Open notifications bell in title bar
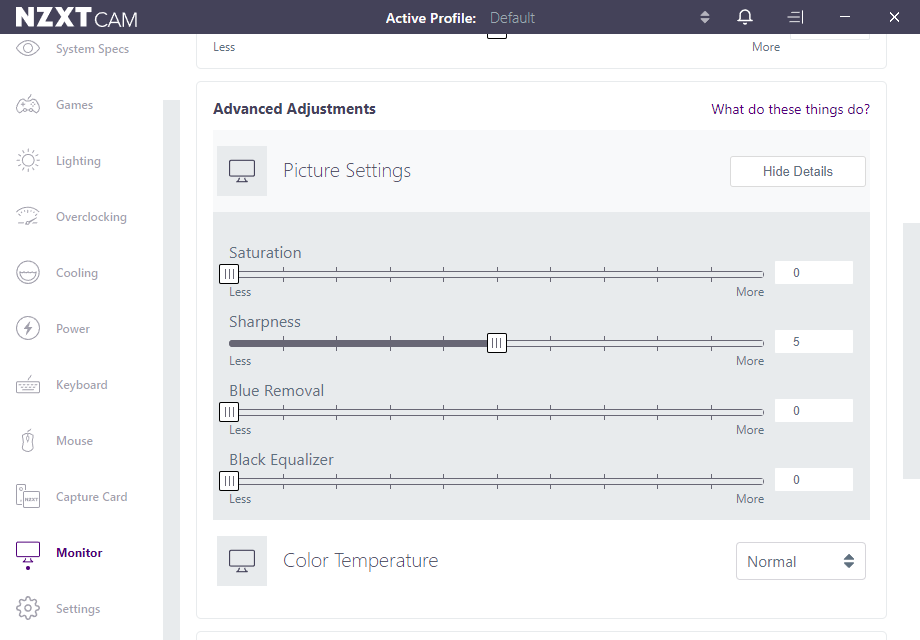The height and width of the screenshot is (640, 920). coord(745,17)
